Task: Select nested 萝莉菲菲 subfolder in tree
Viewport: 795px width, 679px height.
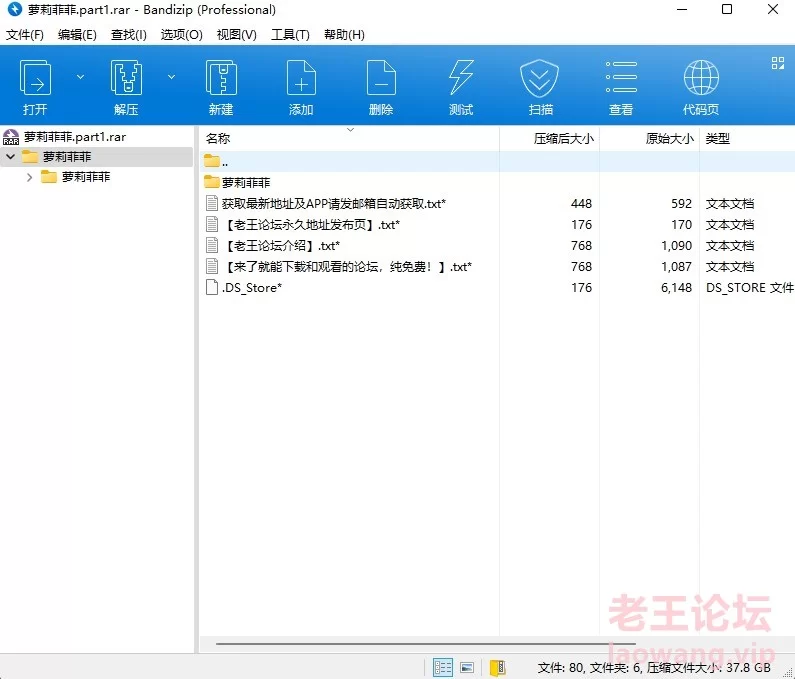Action: coord(86,177)
